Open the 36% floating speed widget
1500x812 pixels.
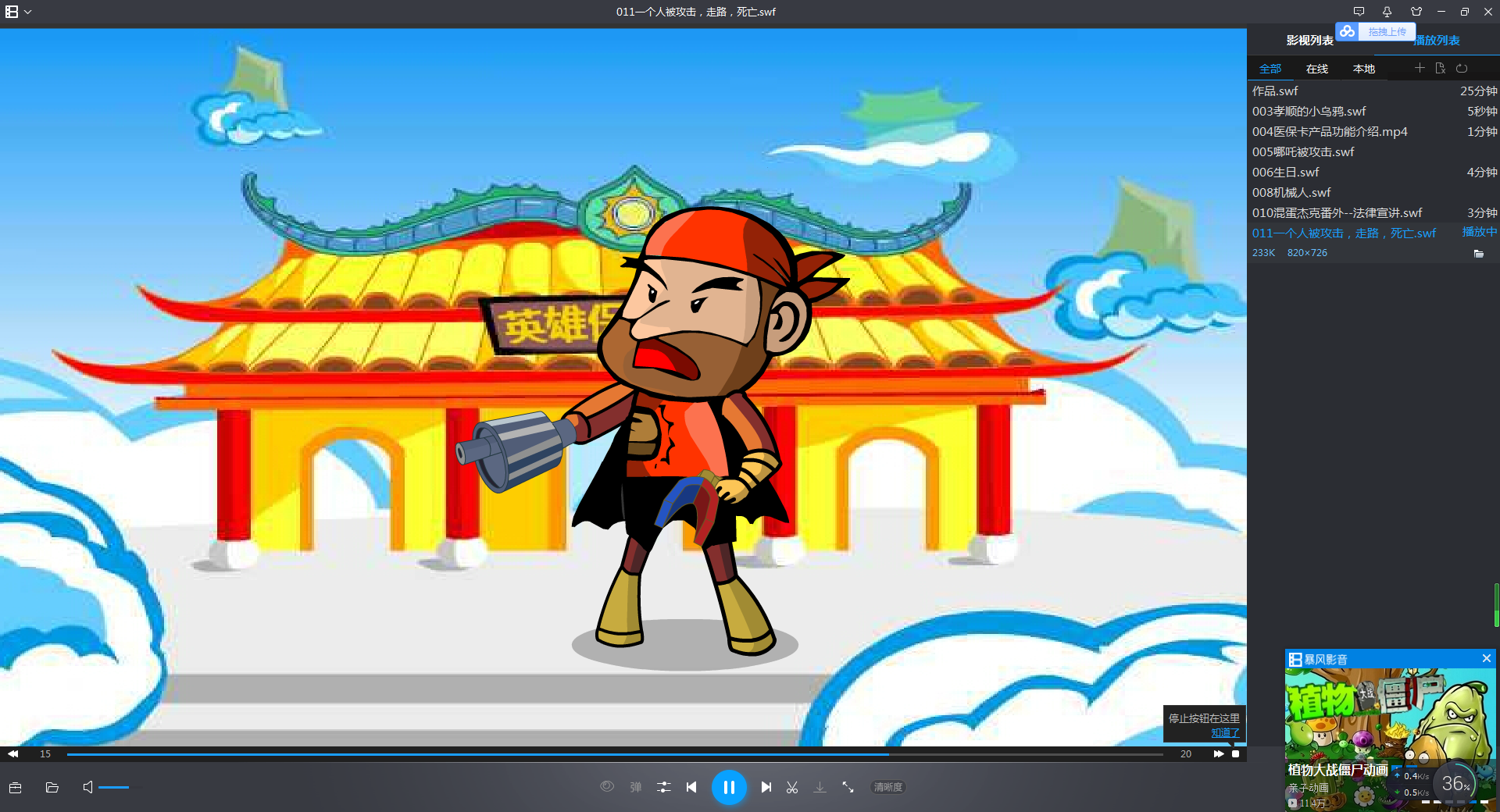[1455, 783]
